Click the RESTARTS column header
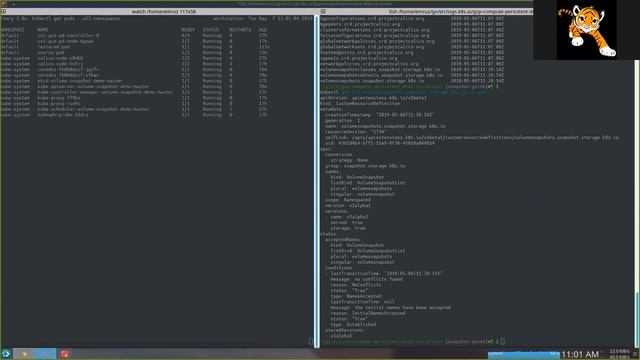This screenshot has height=360, width=640. pos(240,30)
